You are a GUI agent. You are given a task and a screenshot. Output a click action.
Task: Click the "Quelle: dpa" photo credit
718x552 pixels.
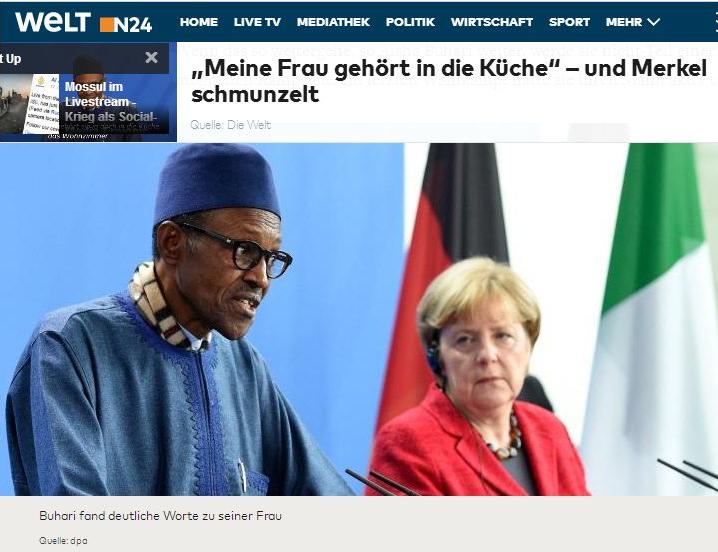tap(63, 541)
